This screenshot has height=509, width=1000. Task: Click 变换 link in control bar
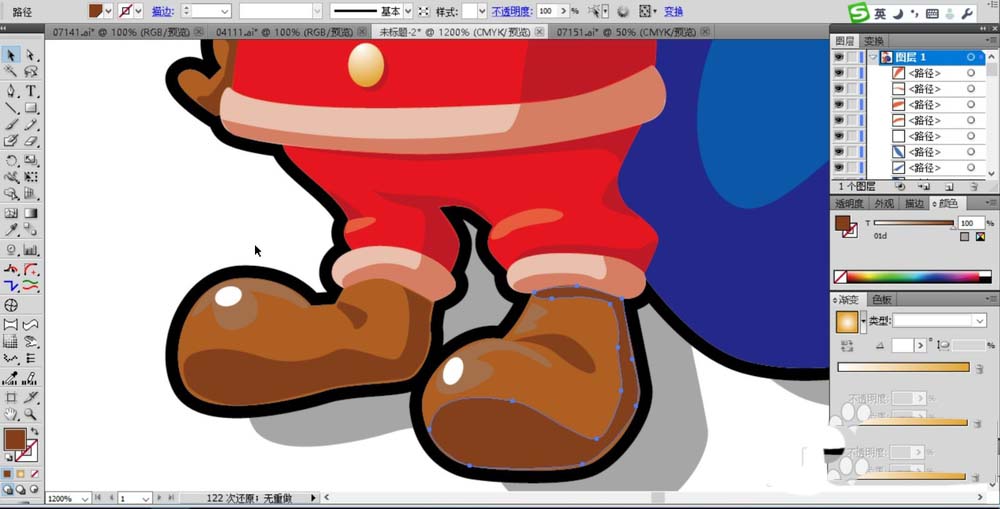pyautogui.click(x=673, y=11)
